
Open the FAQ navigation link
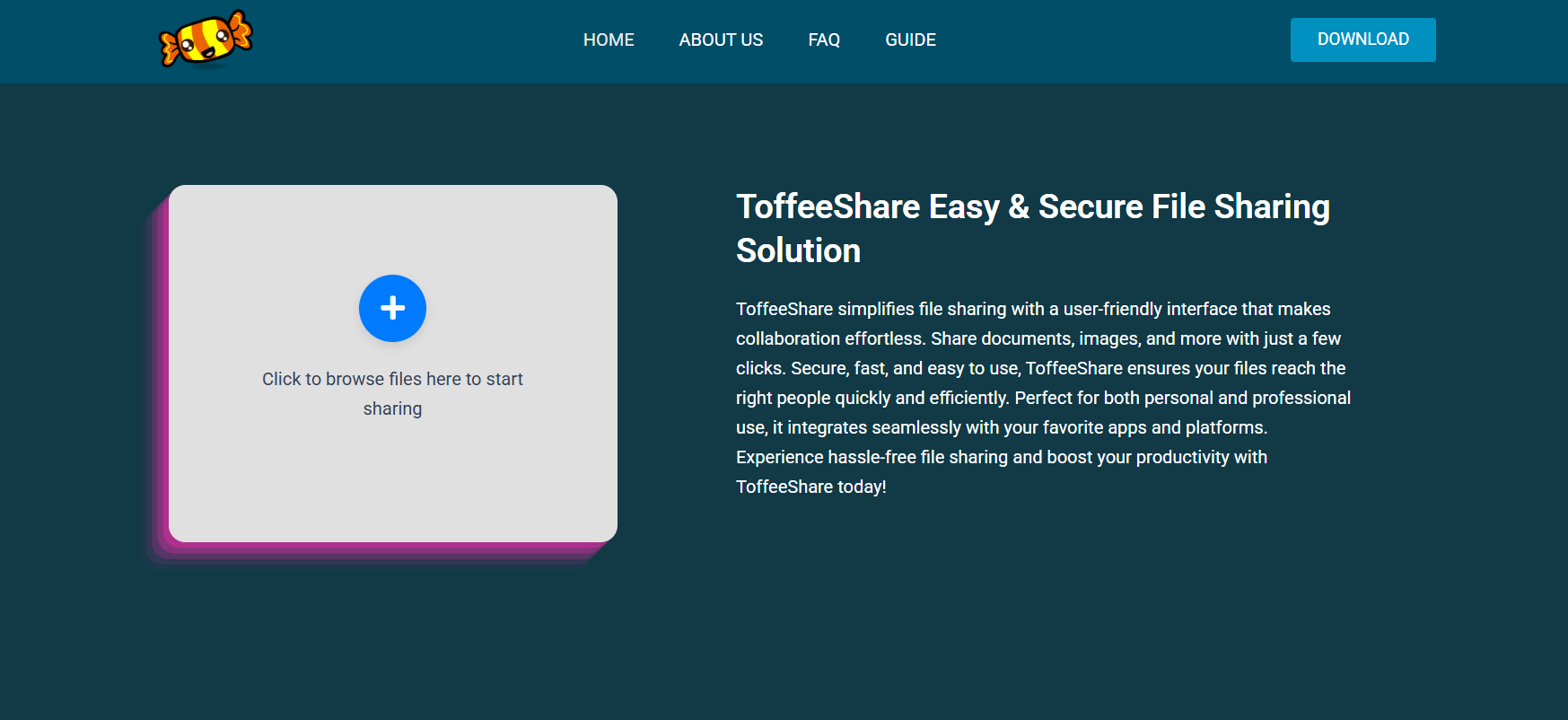[x=824, y=40]
